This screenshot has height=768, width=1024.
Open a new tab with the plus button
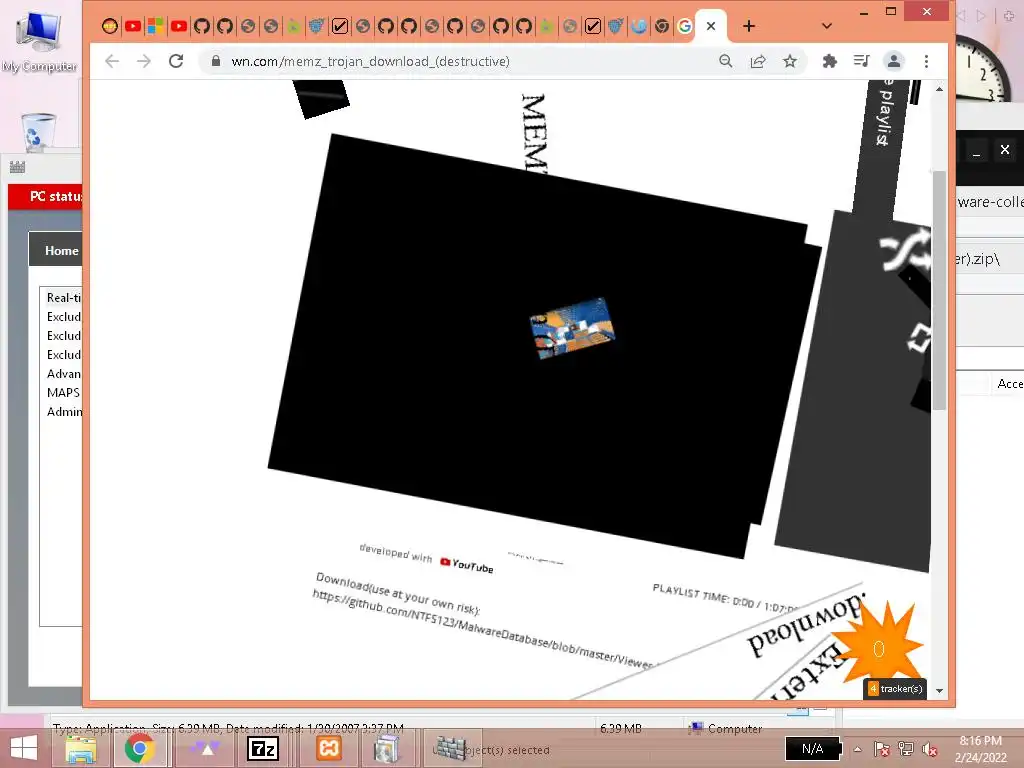coord(749,26)
